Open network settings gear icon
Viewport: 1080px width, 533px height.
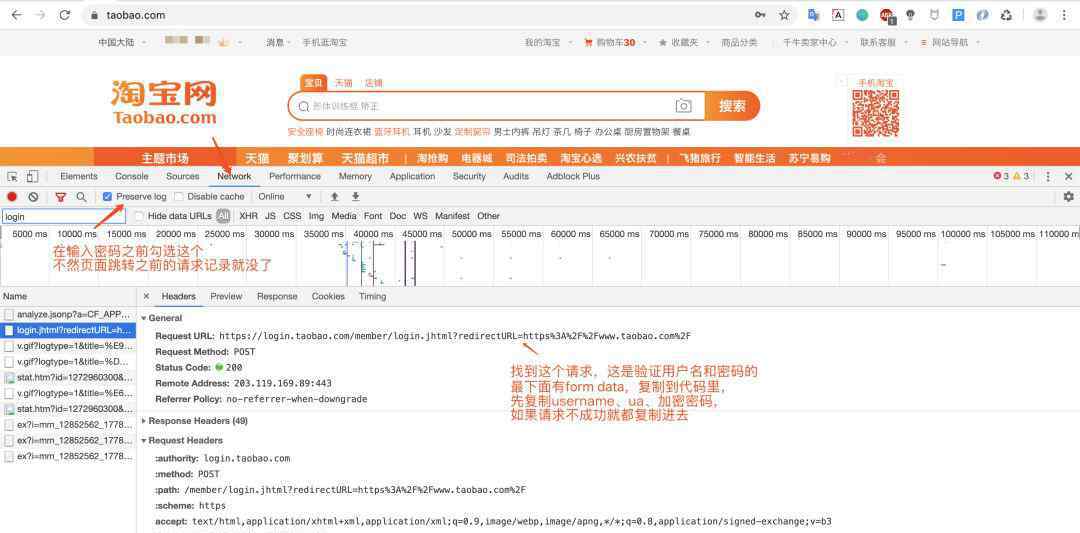pyautogui.click(x=1068, y=197)
